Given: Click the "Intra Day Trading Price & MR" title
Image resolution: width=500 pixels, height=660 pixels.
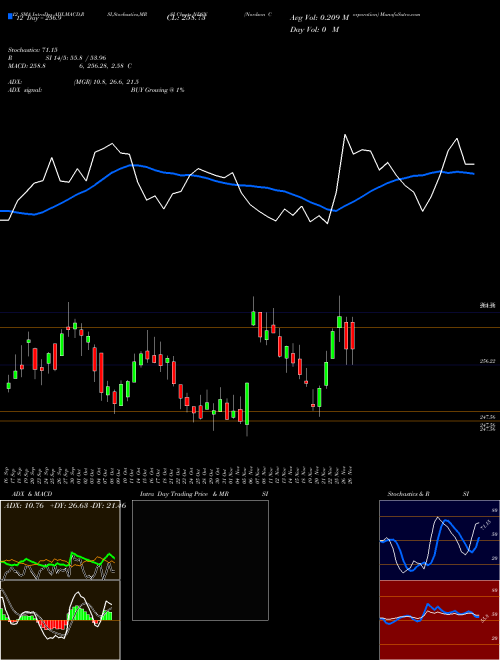Looking at the screenshot, I should coord(184,494).
